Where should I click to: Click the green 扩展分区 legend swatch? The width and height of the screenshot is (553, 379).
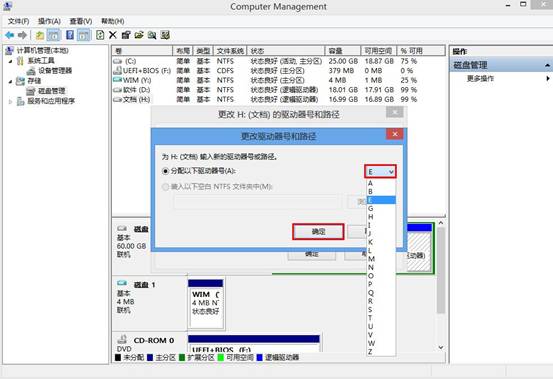point(182,357)
